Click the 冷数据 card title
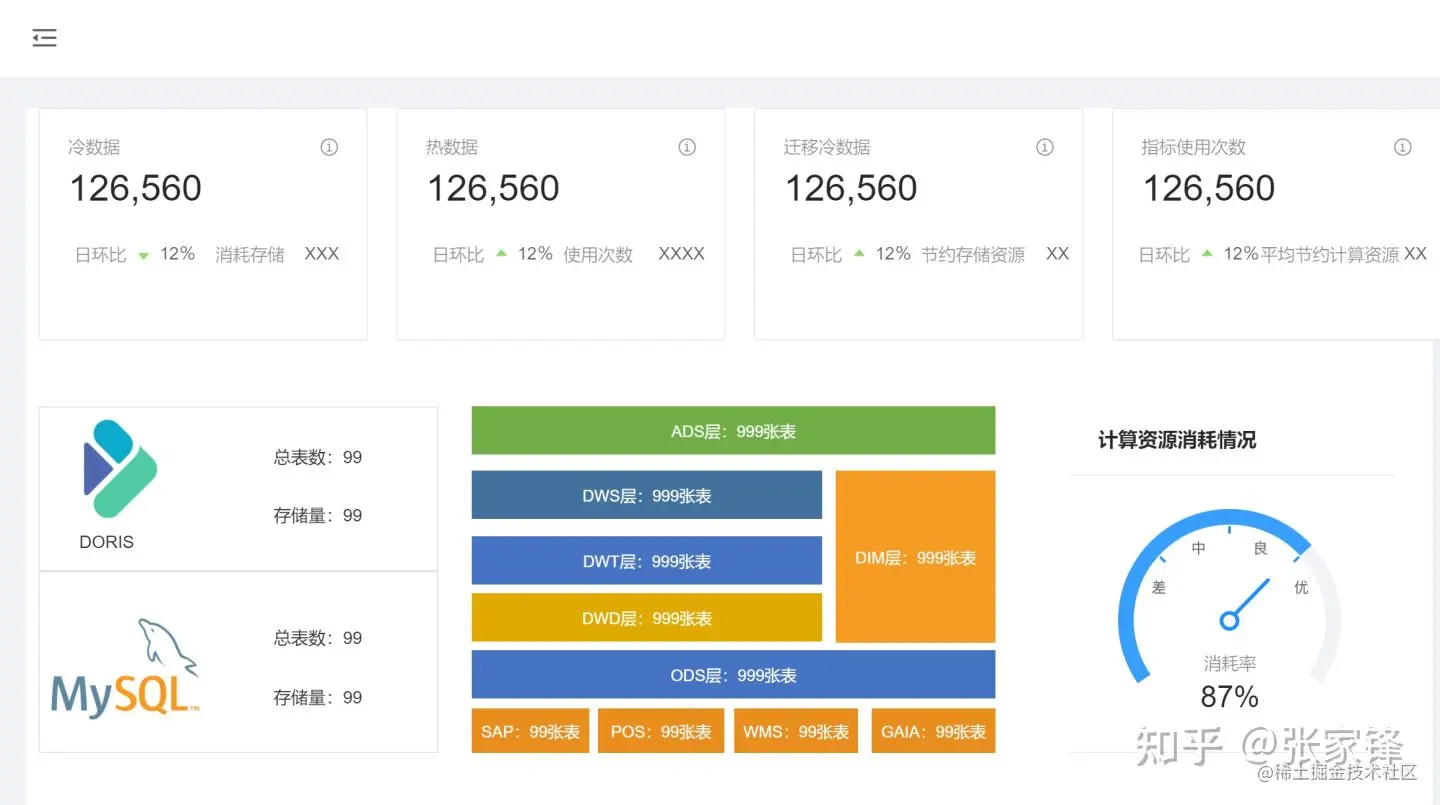This screenshot has height=805, width=1440. pos(94,147)
